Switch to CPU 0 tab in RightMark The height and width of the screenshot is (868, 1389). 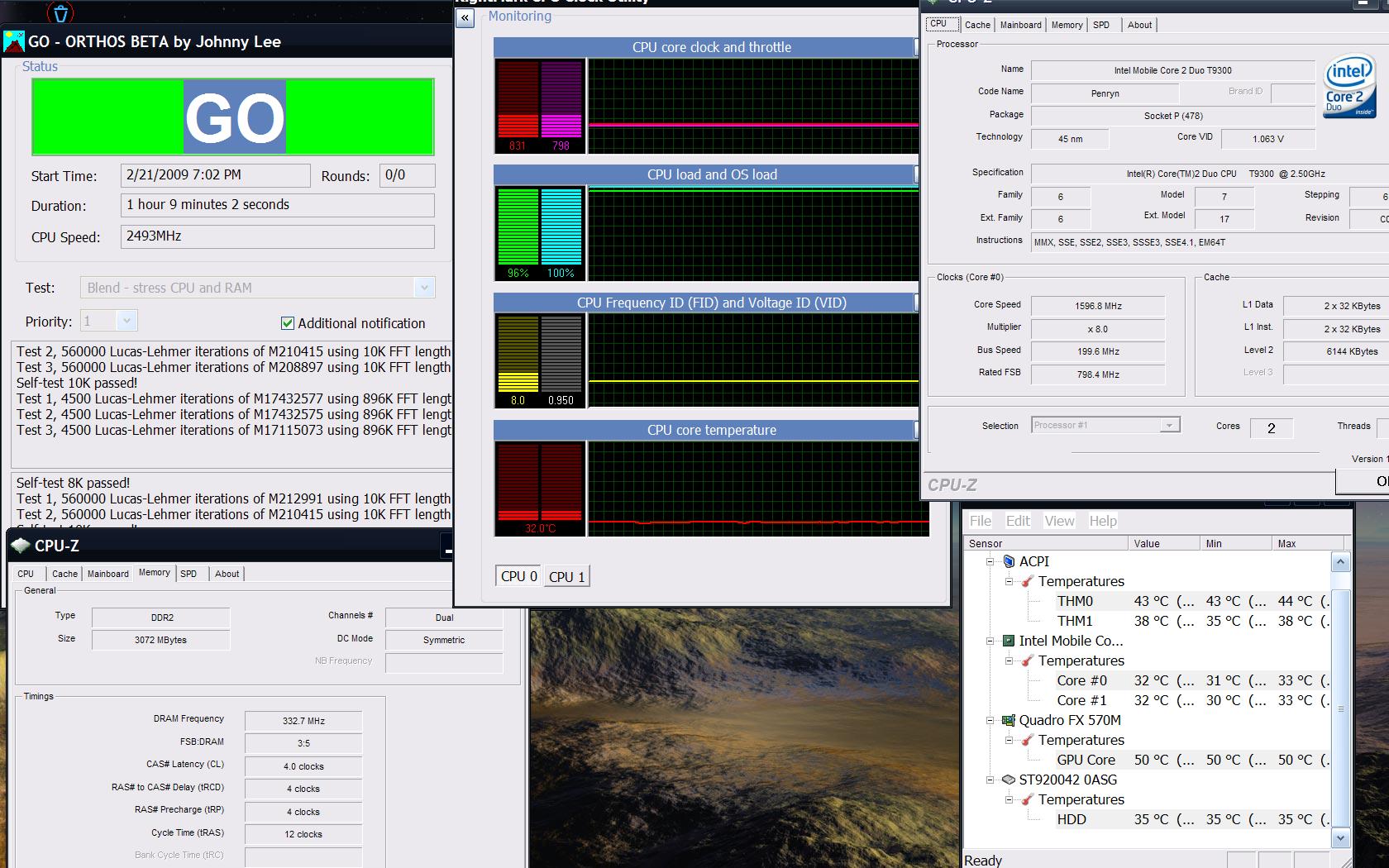pos(519,576)
